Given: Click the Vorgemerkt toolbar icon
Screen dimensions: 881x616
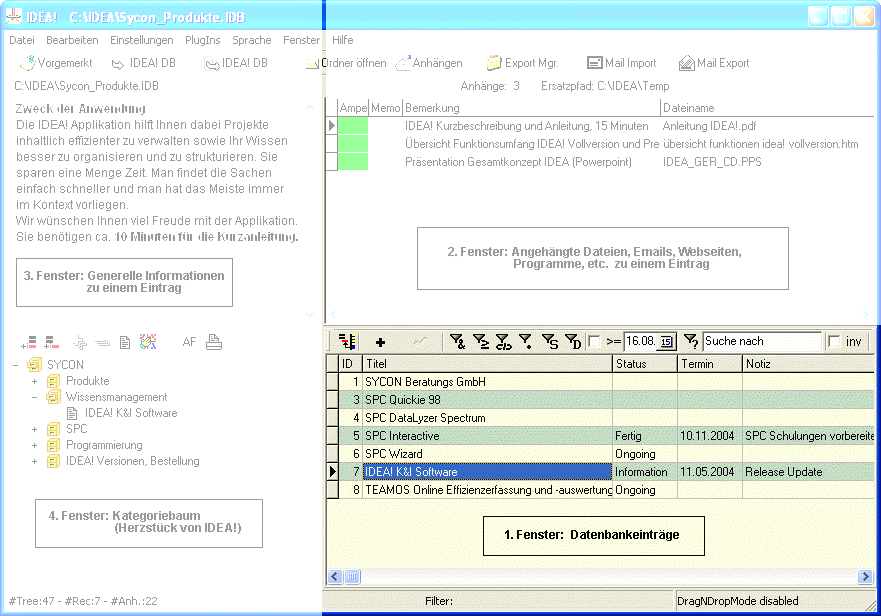Looking at the screenshot, I should coord(27,63).
